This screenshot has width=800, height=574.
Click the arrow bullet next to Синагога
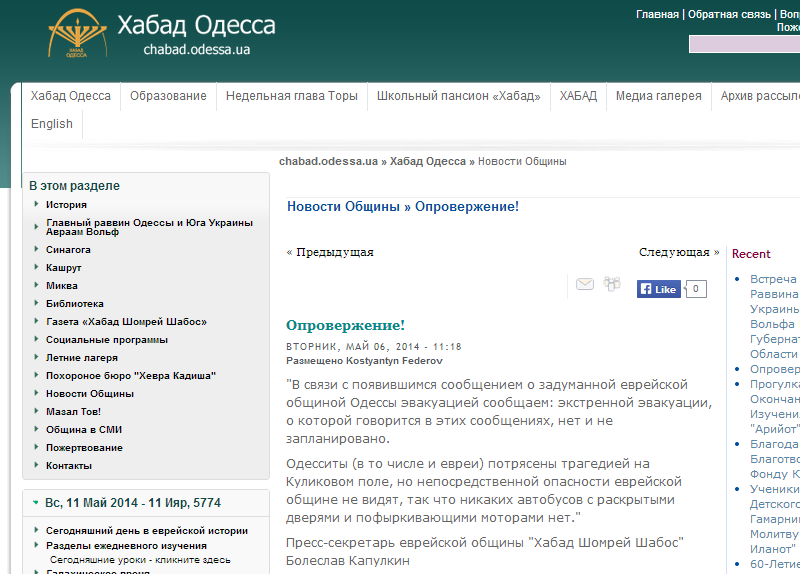click(x=36, y=249)
